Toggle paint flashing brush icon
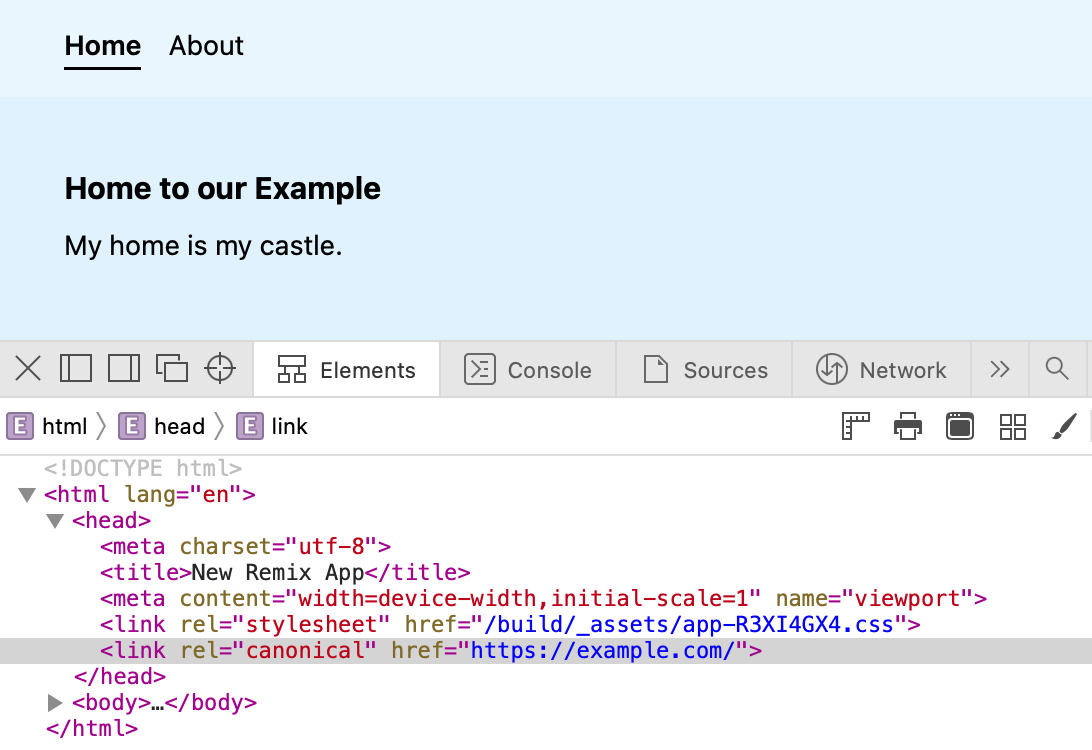The width and height of the screenshot is (1092, 750). click(x=1064, y=426)
